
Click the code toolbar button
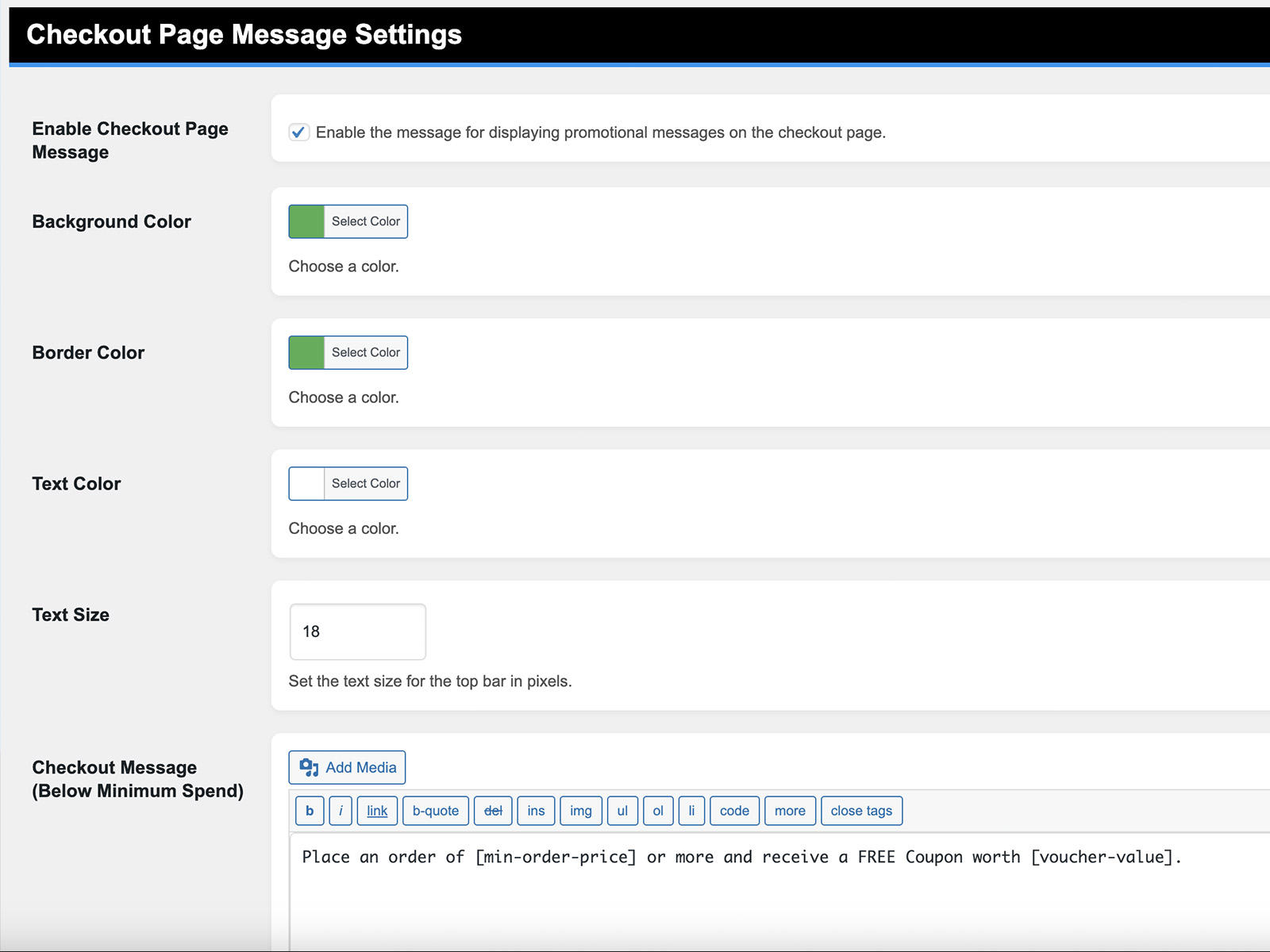(734, 811)
